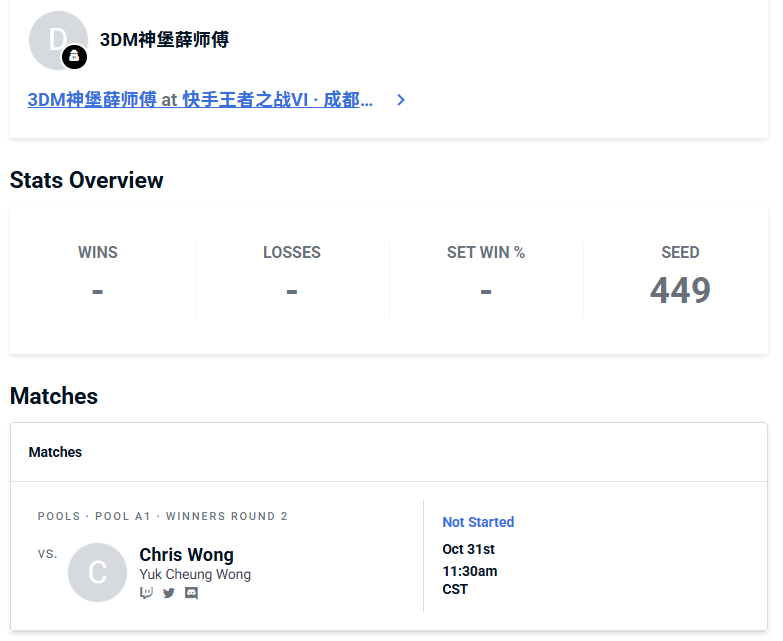Select the Matches header inside the card
The image size is (783, 641).
55,452
